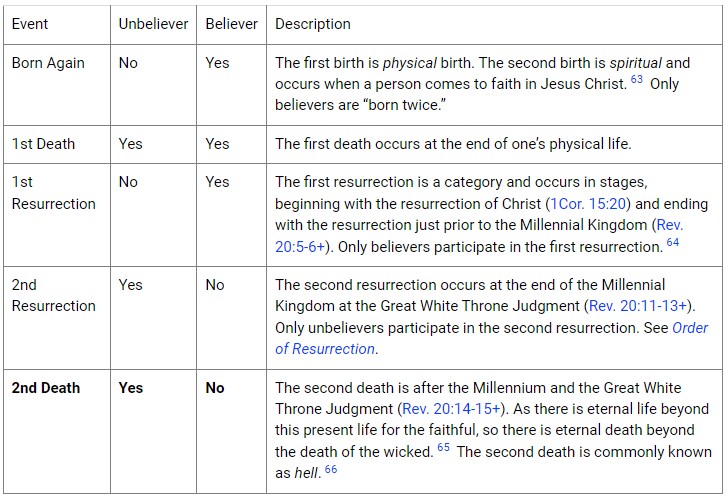Open the Rev. 20:14-15+ reference link

click(451, 409)
